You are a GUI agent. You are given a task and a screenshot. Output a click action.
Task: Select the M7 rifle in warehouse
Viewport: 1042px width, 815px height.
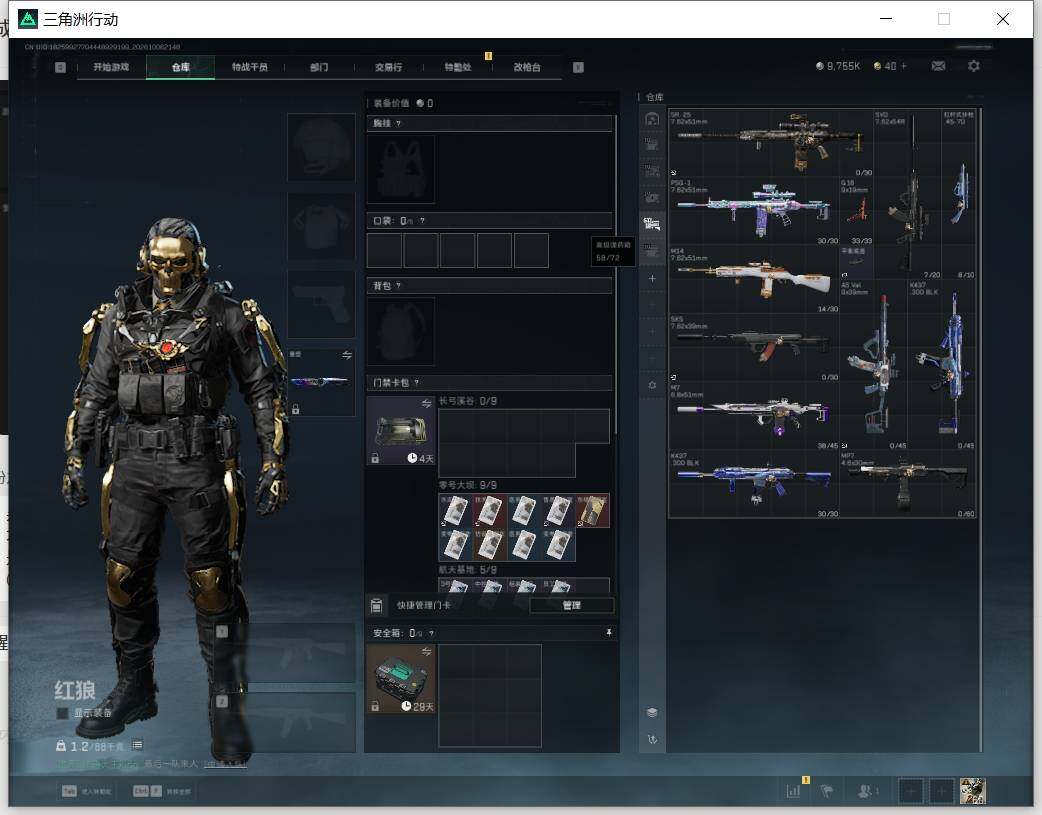click(x=754, y=416)
